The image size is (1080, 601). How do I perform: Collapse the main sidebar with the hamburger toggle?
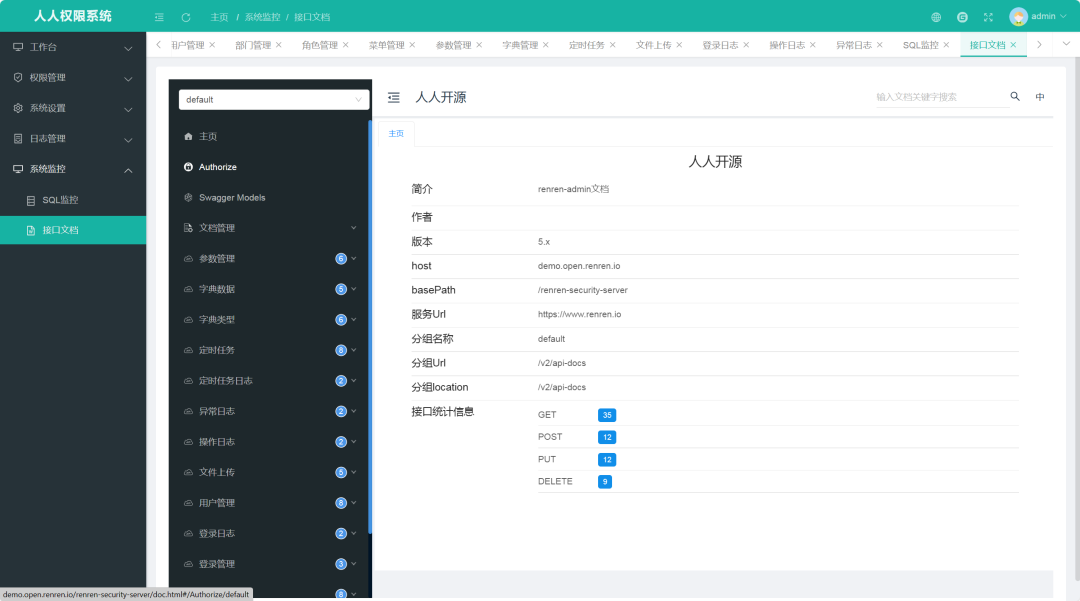[159, 16]
